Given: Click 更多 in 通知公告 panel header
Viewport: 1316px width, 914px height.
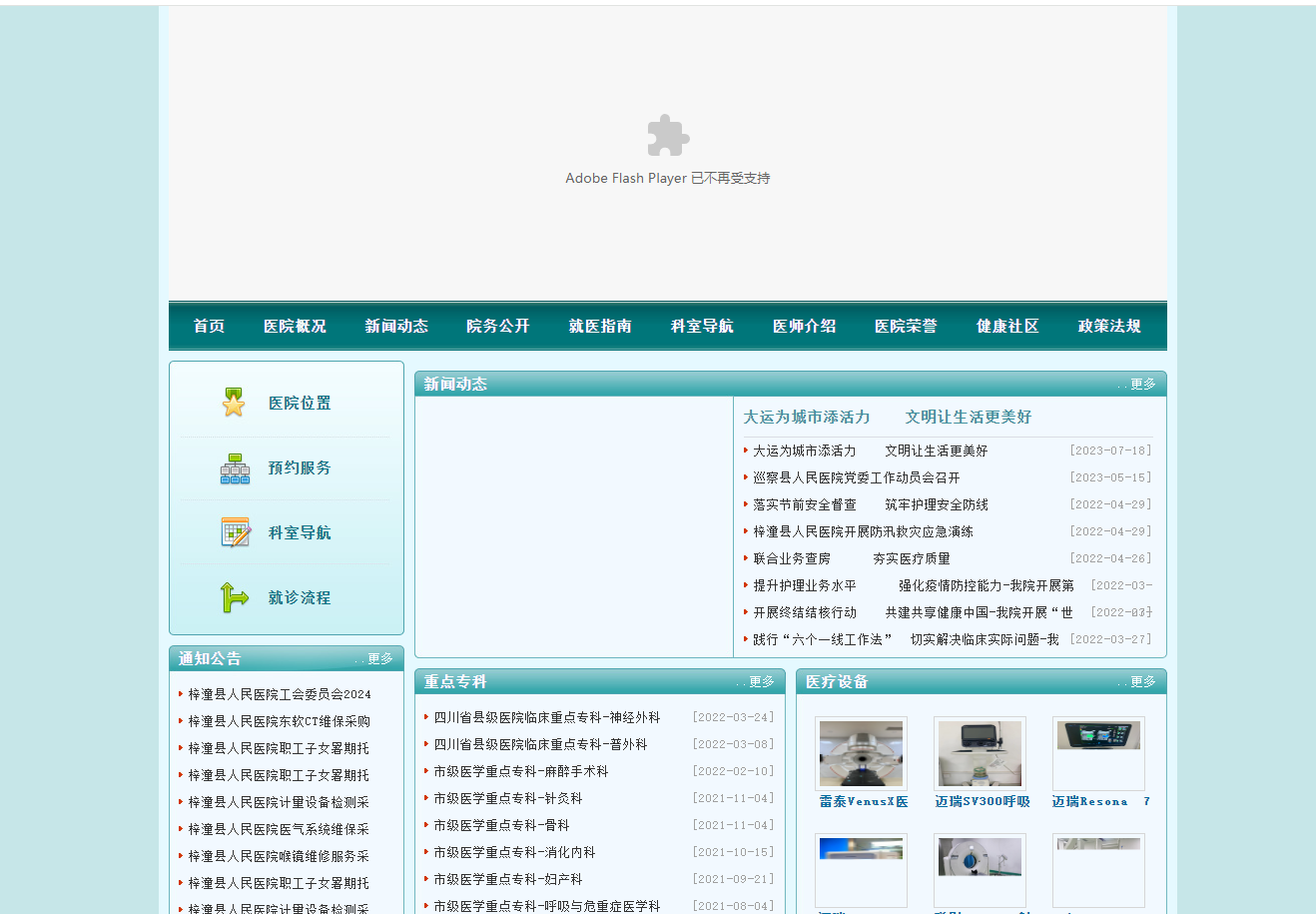Looking at the screenshot, I should click(379, 659).
